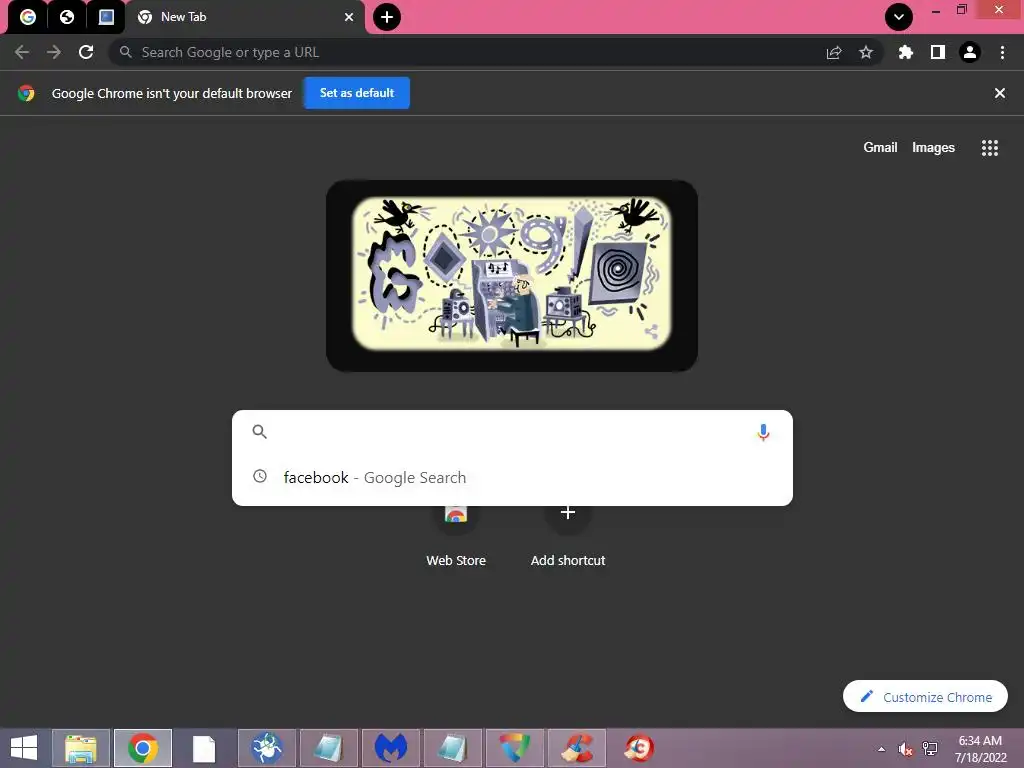Click the muted volume tray icon

pyautogui.click(x=905, y=749)
